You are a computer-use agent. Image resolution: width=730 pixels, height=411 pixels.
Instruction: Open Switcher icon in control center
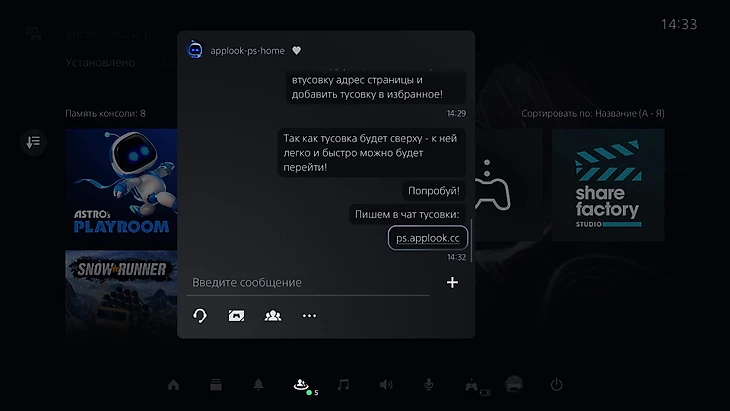click(216, 385)
